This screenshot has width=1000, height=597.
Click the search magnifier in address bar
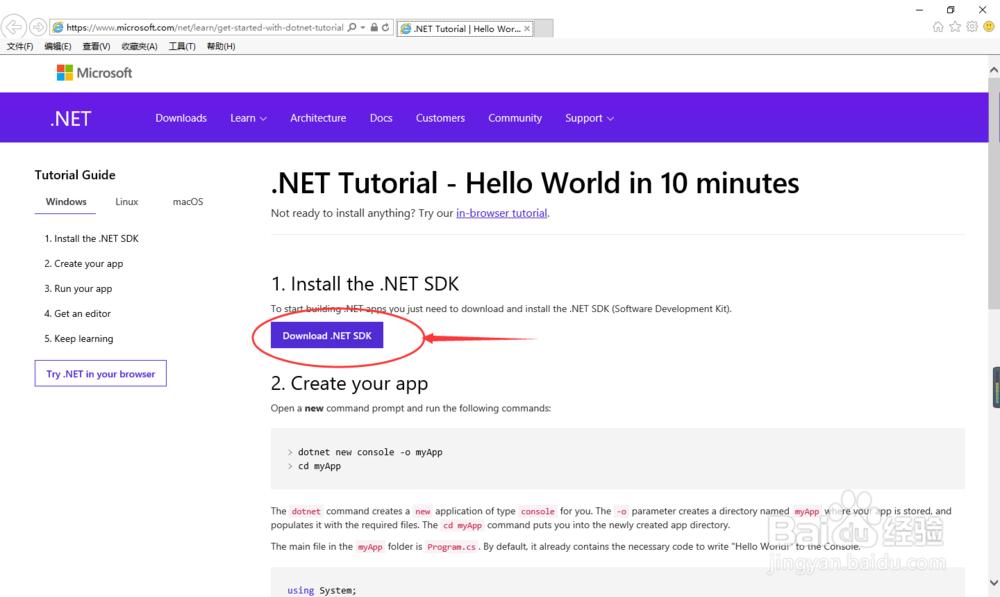[x=351, y=27]
